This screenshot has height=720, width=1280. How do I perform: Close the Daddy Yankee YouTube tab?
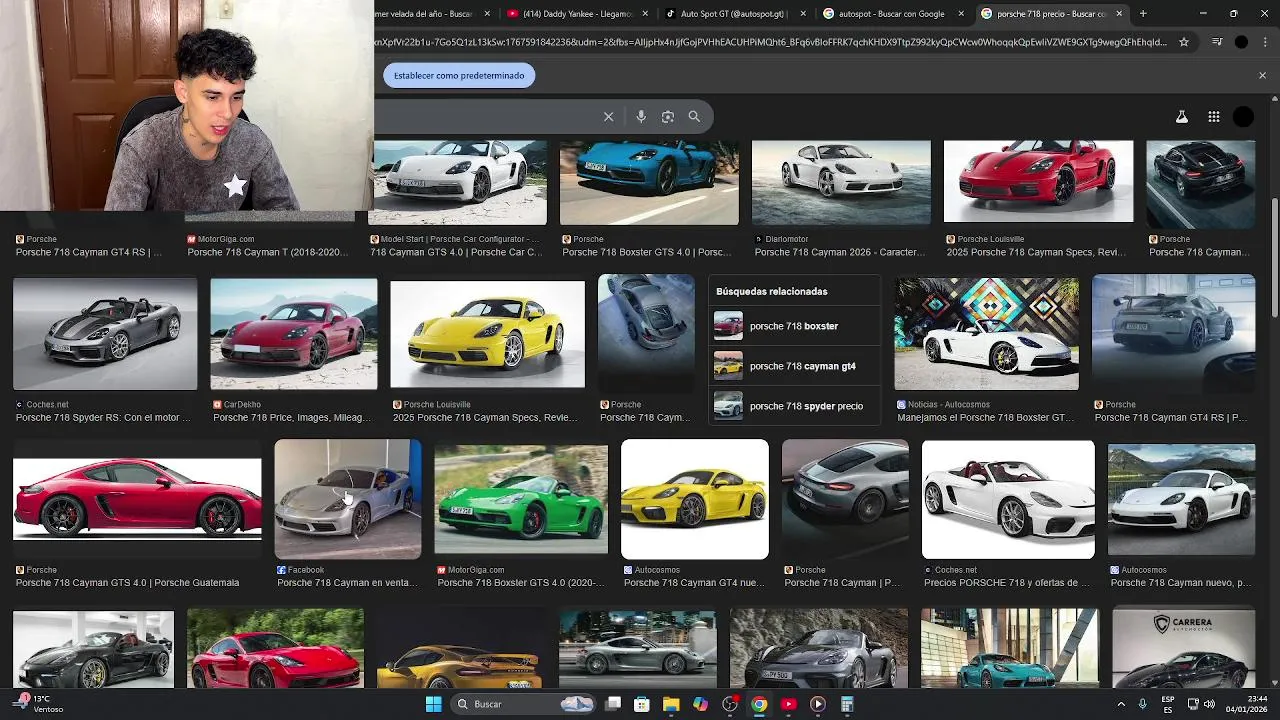(646, 14)
